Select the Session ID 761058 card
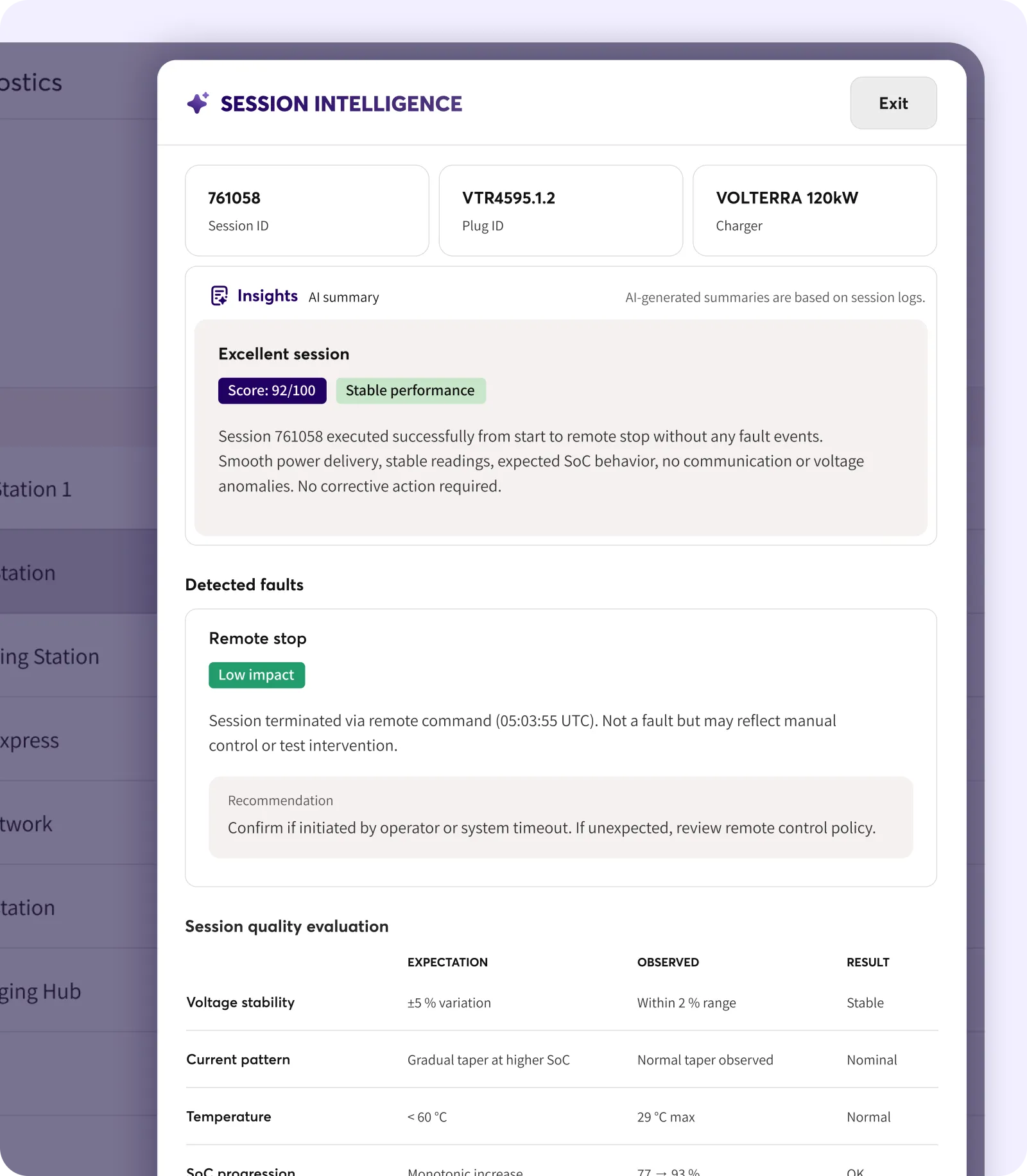 click(307, 210)
